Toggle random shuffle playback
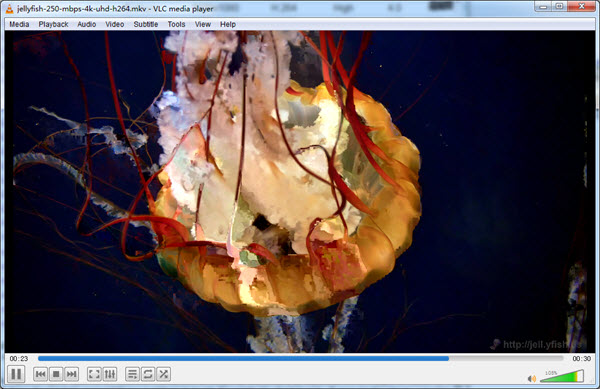The width and height of the screenshot is (600, 389). click(163, 374)
